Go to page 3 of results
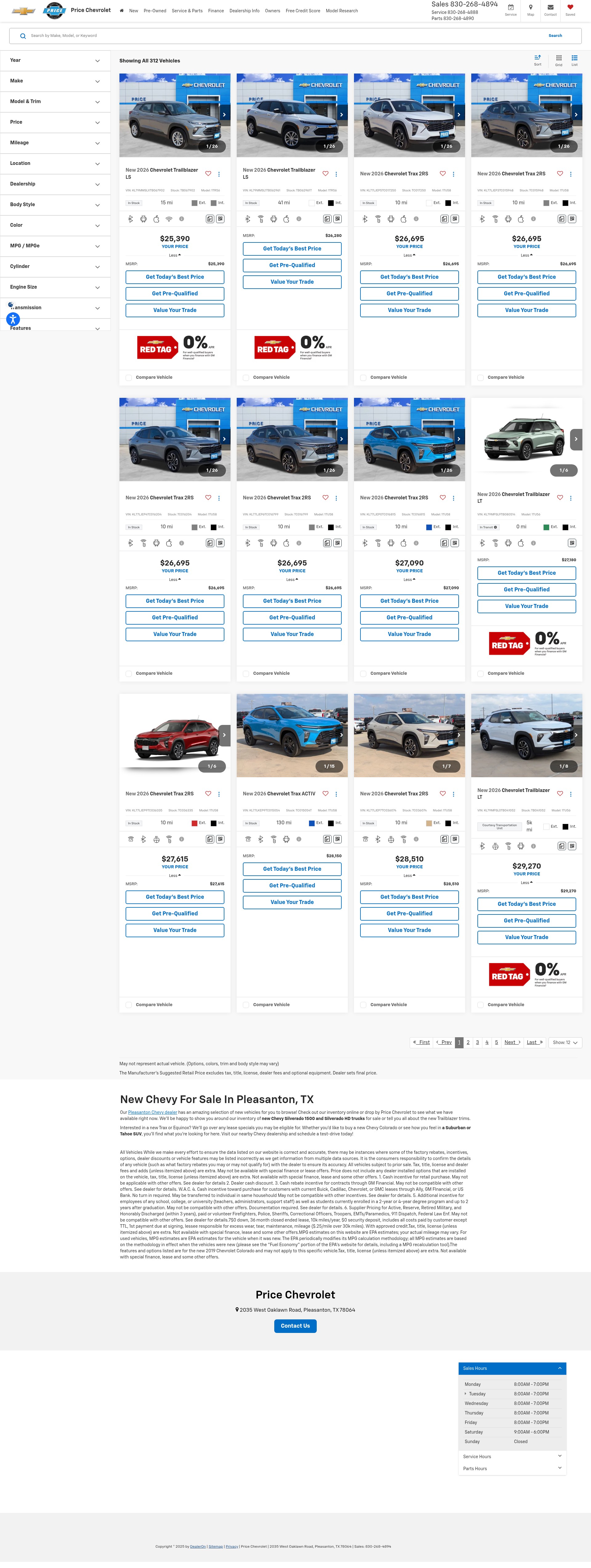 [x=477, y=1042]
